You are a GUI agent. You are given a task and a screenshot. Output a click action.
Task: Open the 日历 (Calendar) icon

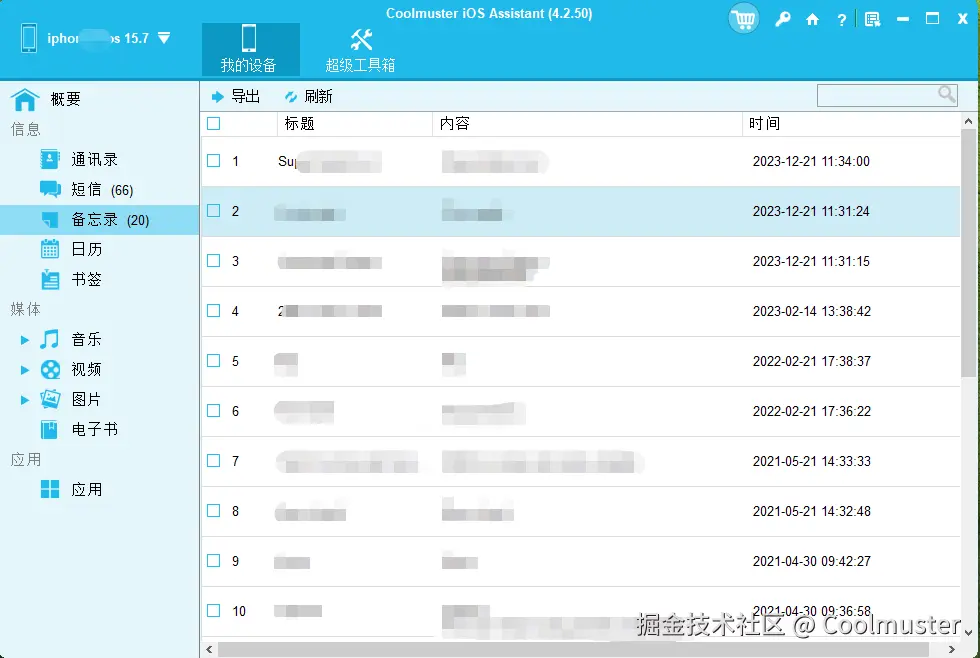[50, 249]
